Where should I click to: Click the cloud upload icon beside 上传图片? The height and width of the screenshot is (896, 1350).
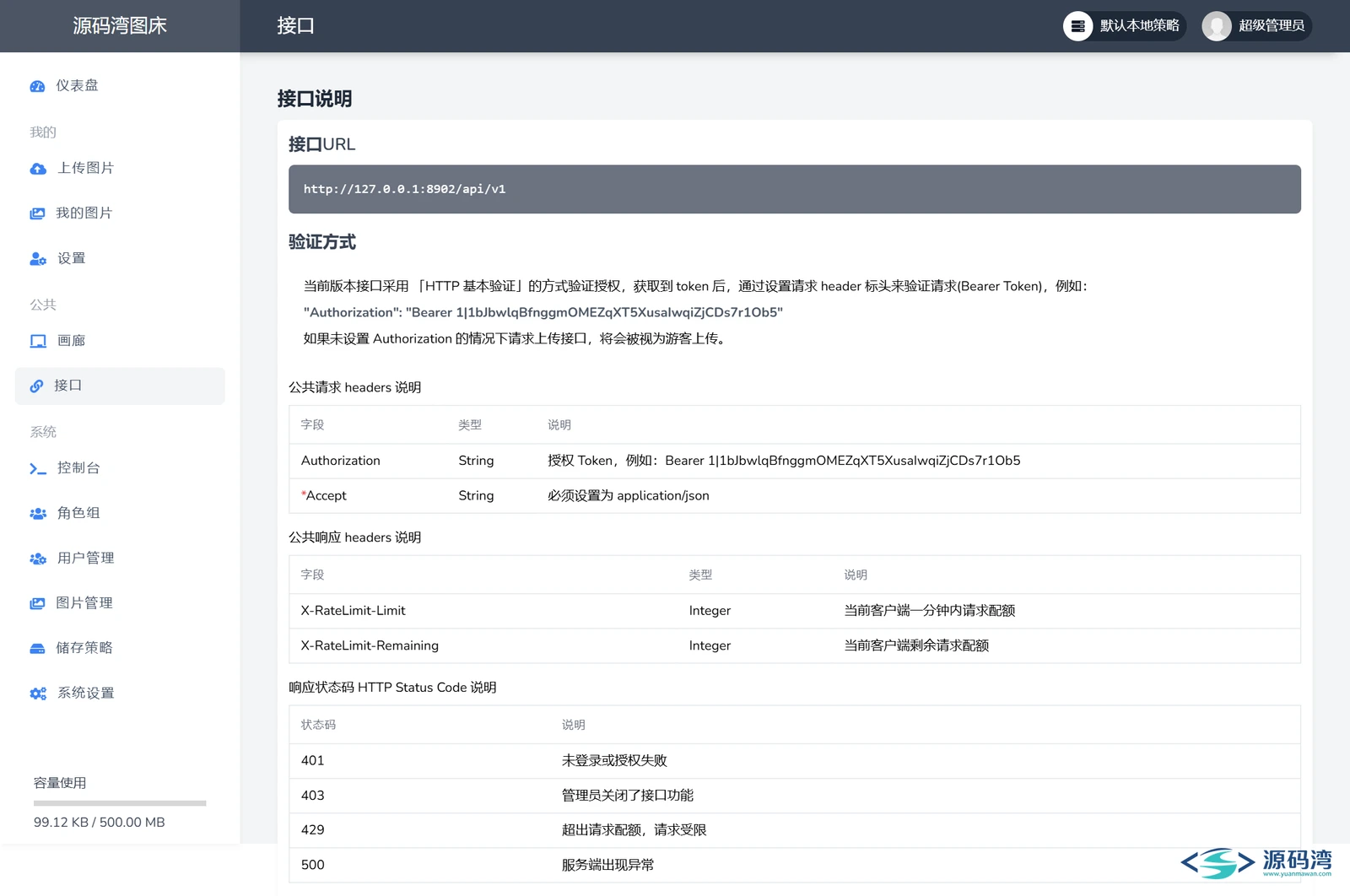click(38, 169)
